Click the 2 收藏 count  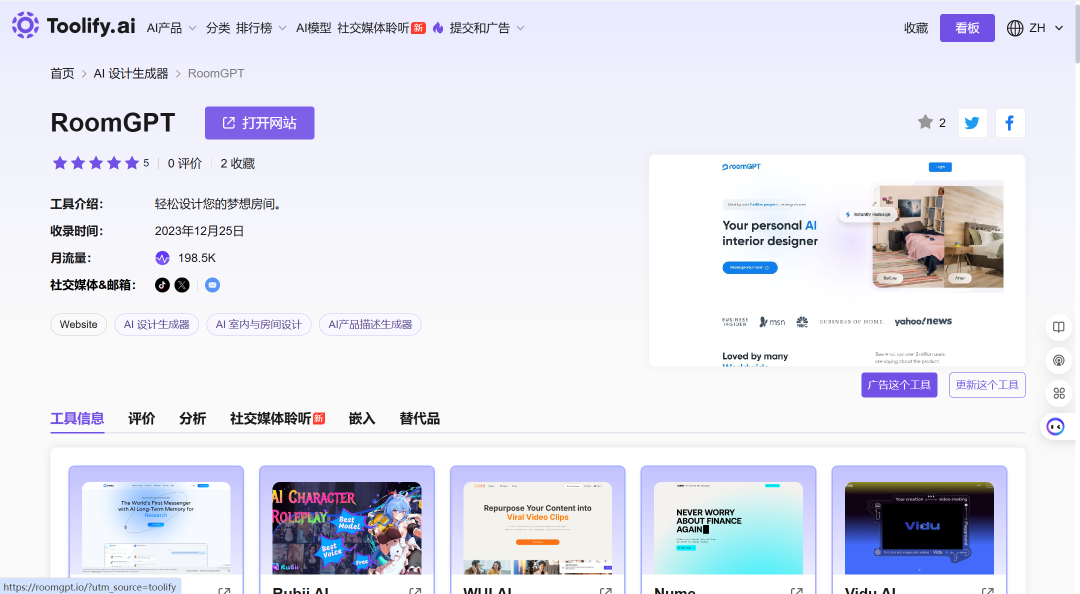click(x=238, y=163)
